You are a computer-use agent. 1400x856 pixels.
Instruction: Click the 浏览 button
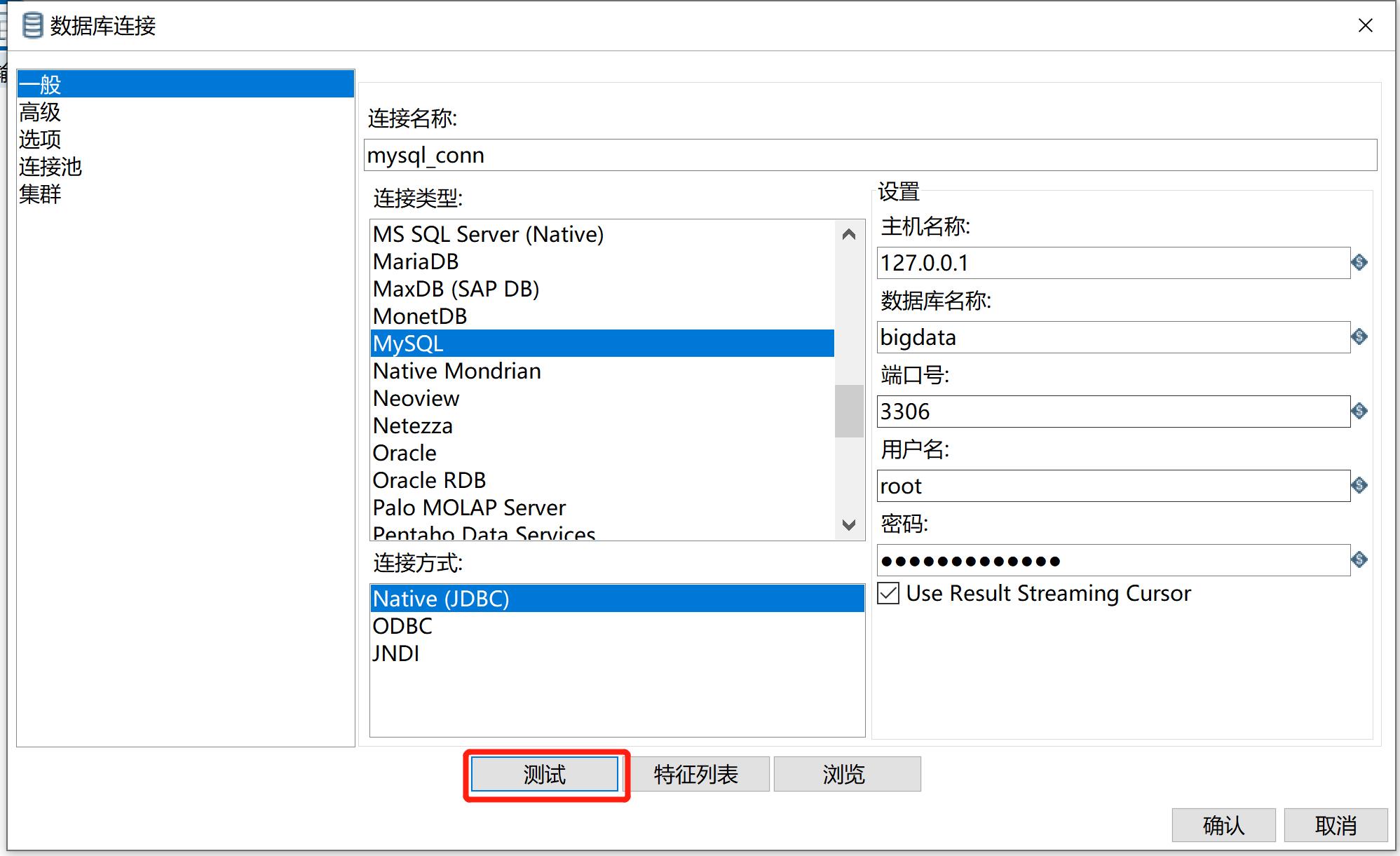pos(847,774)
